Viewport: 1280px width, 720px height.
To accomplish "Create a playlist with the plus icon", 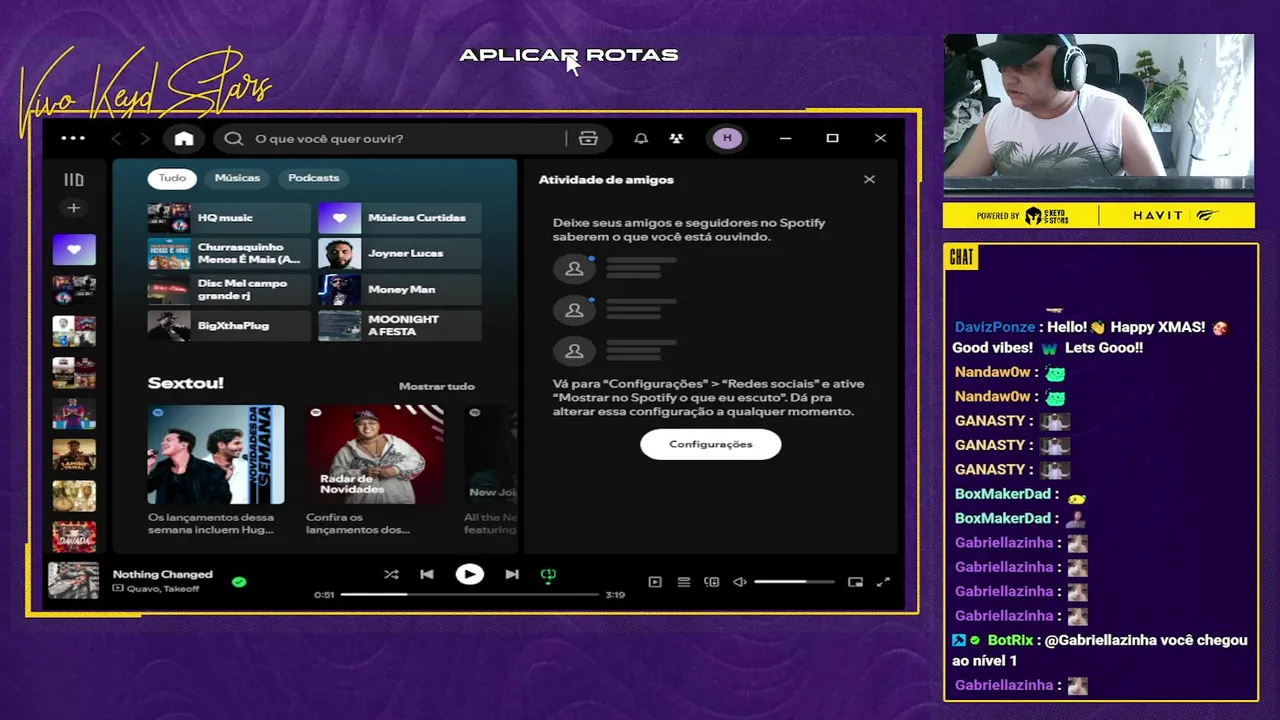I will [x=73, y=208].
